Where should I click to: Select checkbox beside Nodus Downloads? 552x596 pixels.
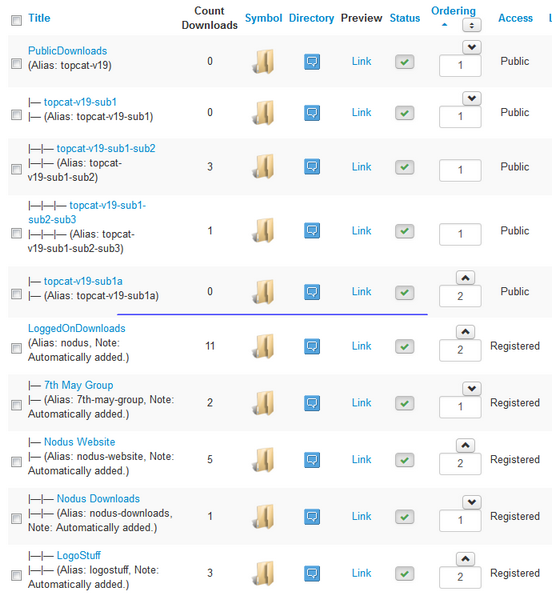[16, 518]
